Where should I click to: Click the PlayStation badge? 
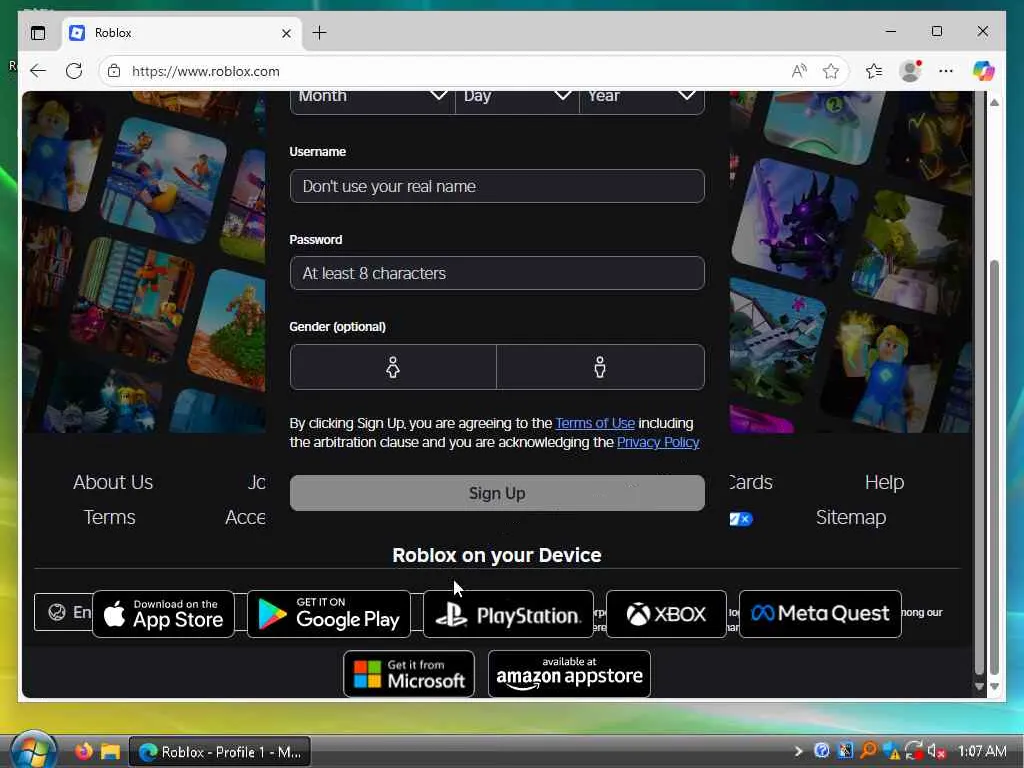508,614
